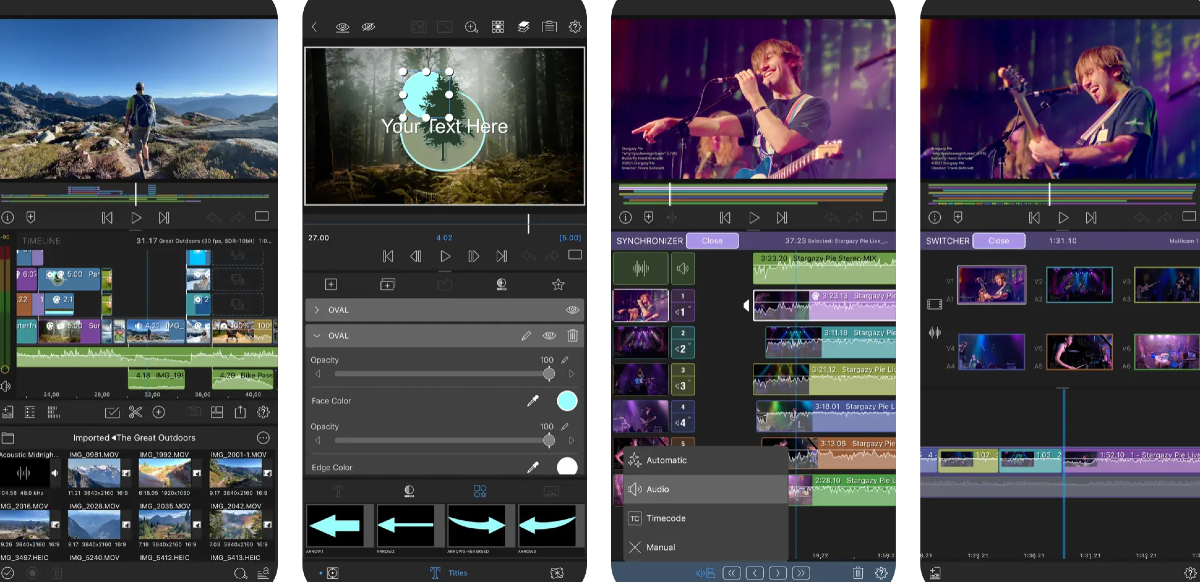Open timeline settings gear on first screen
Viewport: 1200px width, 582px height.
264,412
